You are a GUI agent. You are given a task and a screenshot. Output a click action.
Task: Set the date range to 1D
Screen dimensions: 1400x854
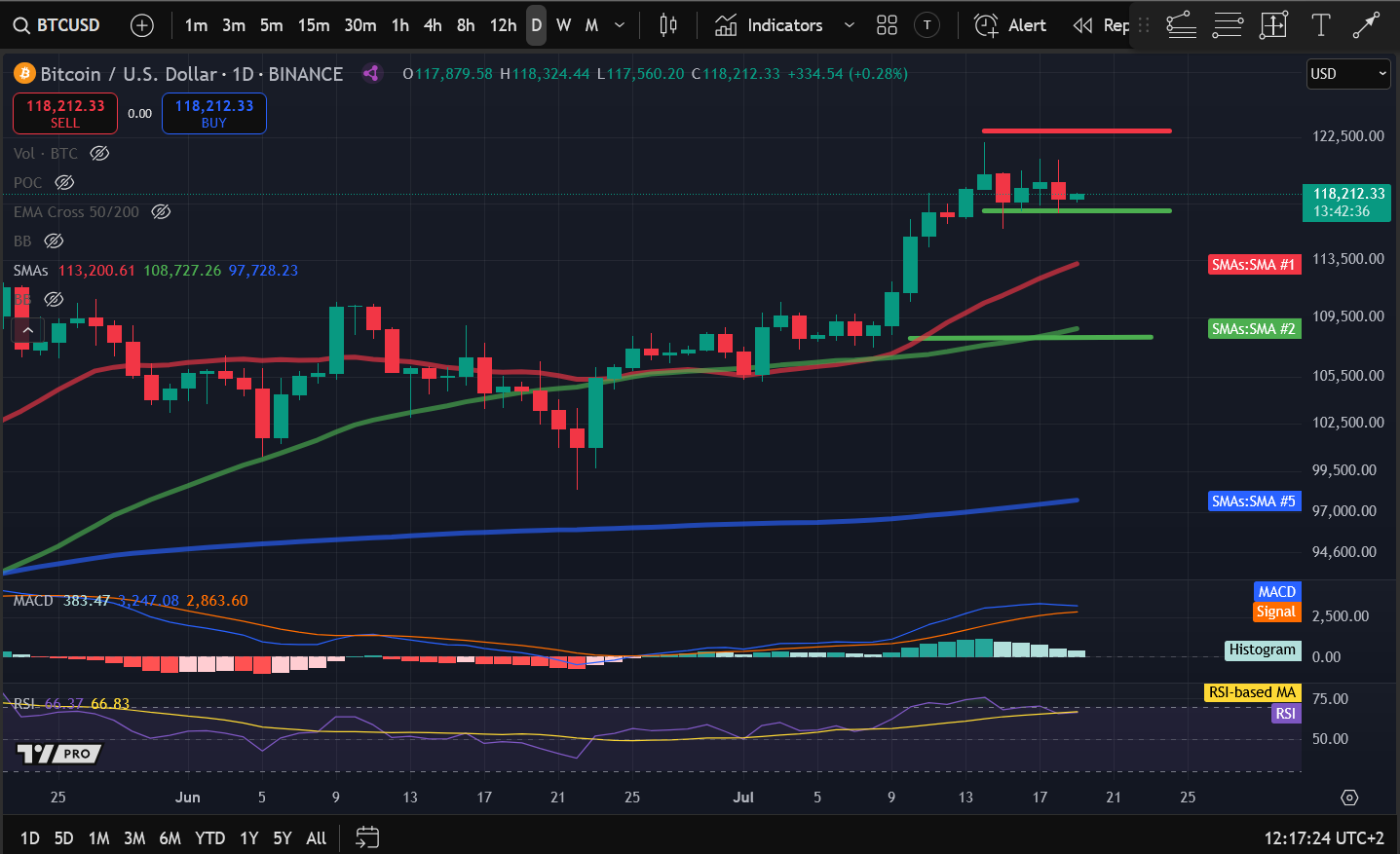(x=30, y=837)
